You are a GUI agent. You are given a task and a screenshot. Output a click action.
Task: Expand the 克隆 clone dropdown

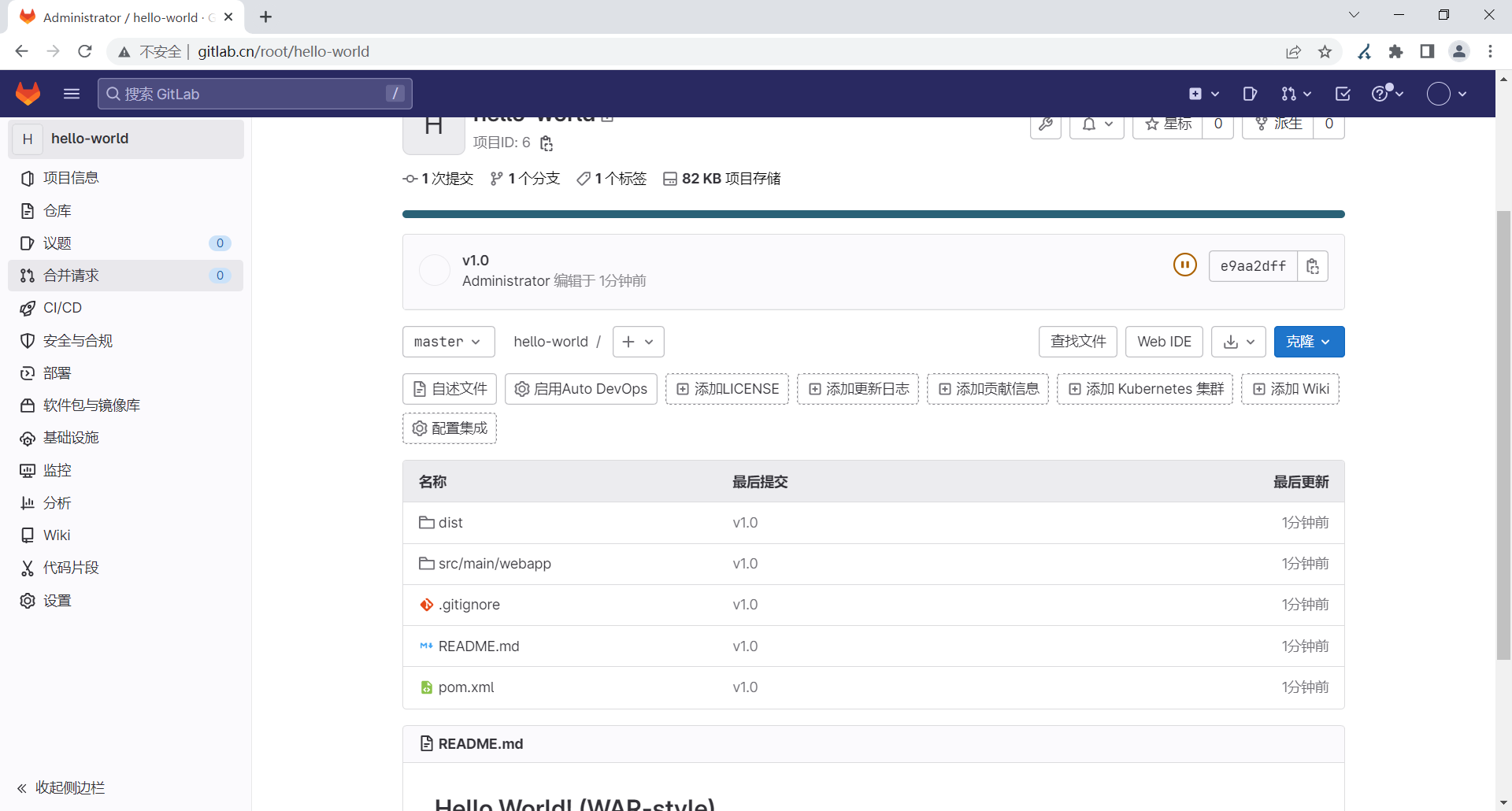1310,342
